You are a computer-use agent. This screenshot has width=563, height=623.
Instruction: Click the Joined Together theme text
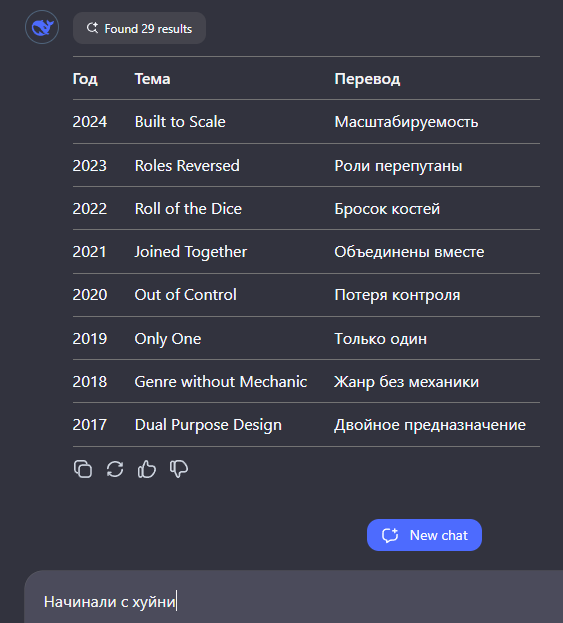pos(191,252)
